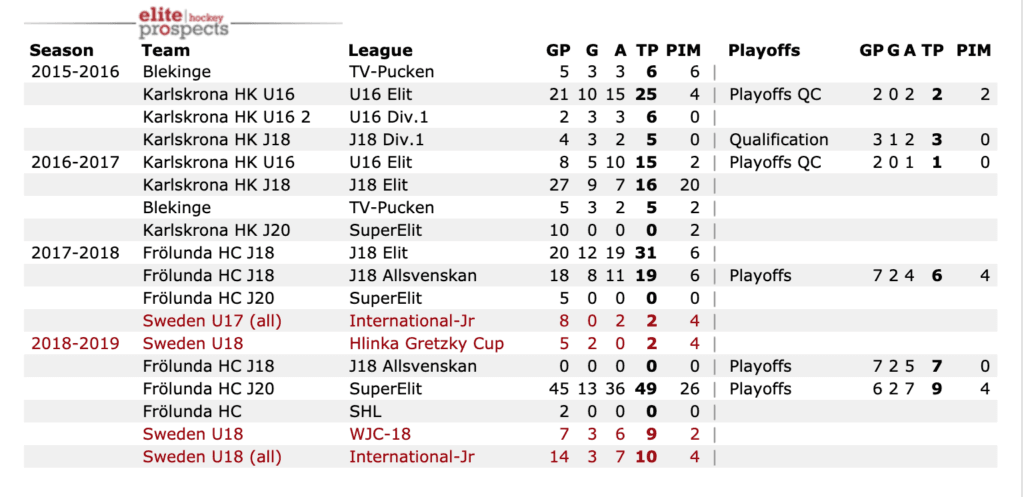Click the Team column header
Image resolution: width=1024 pixels, height=497 pixels.
pos(165,51)
